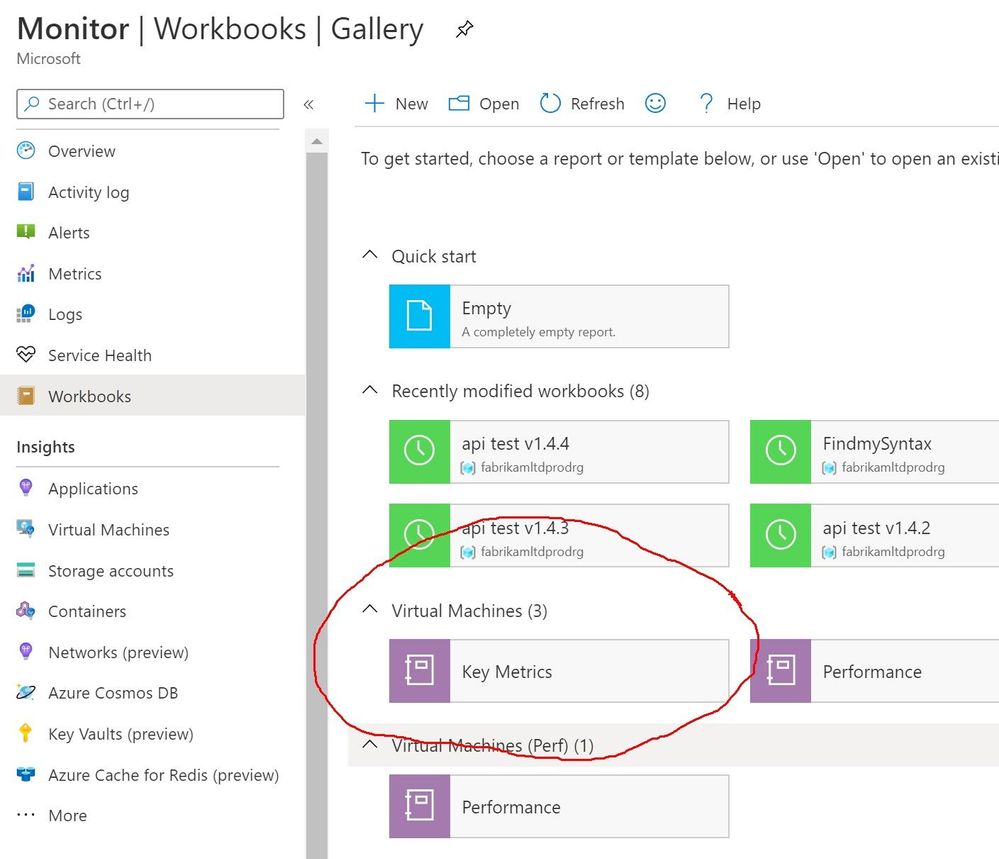Click the plus icon beside New
The image size is (999, 859).
point(375,103)
